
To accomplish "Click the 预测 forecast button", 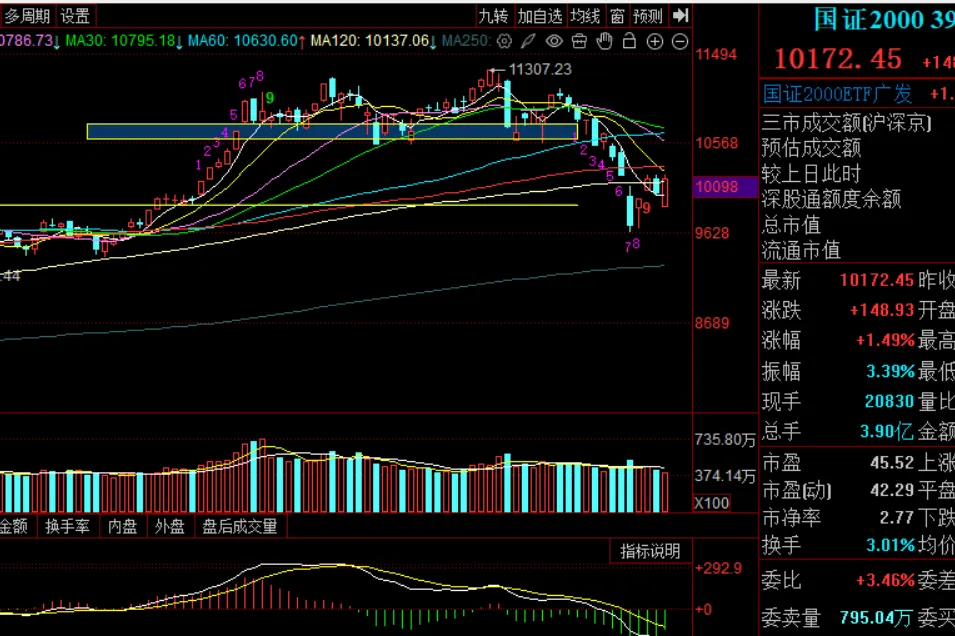I will click(x=647, y=16).
